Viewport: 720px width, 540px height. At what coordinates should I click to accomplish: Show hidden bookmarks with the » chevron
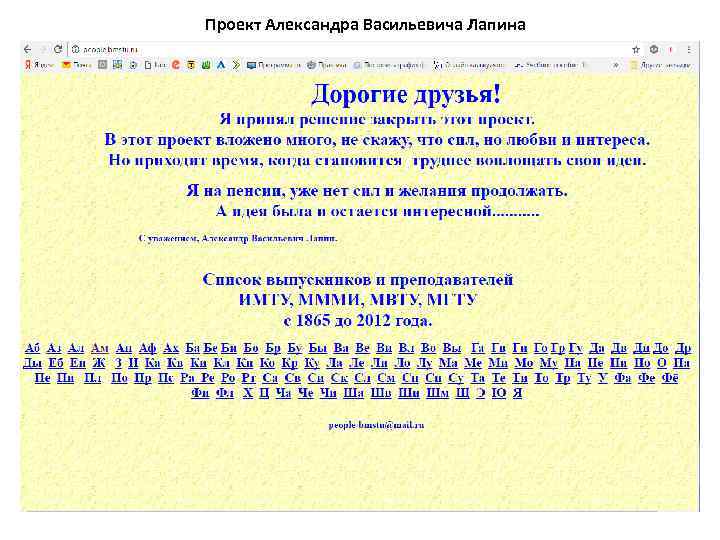click(616, 65)
